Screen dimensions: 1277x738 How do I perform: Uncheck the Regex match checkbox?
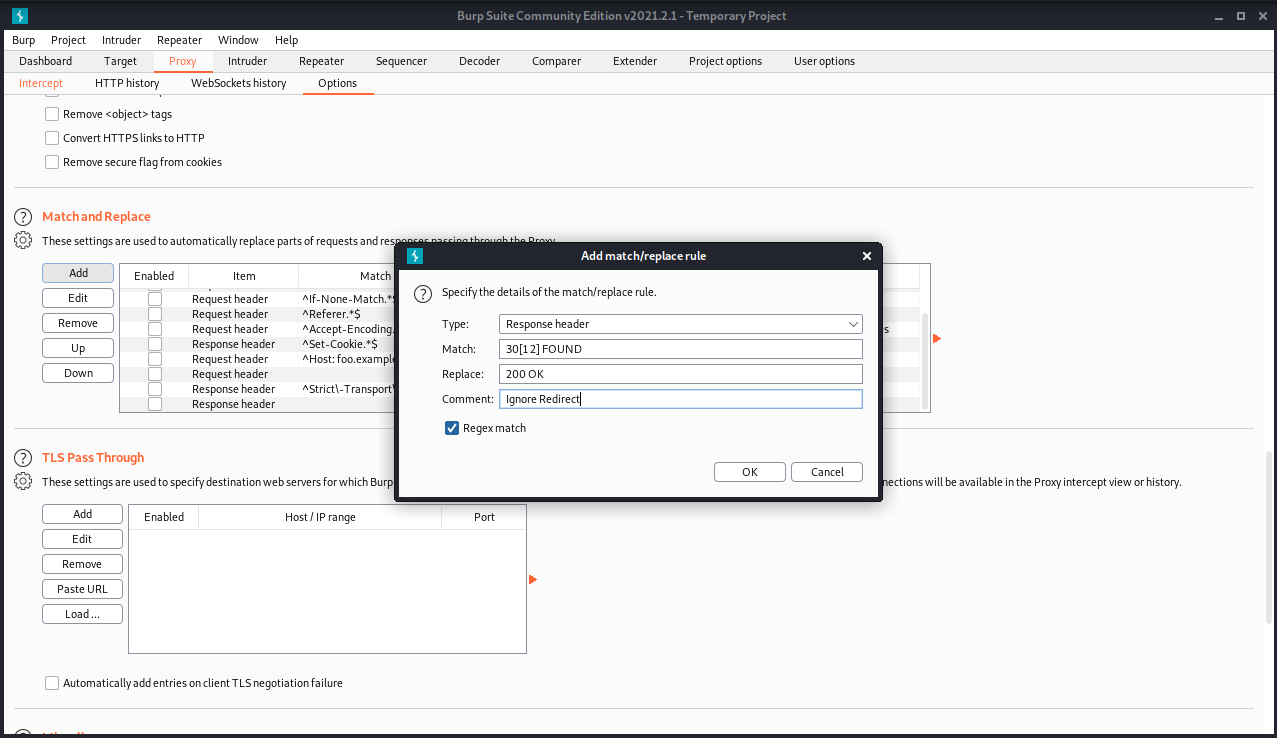pyautogui.click(x=452, y=428)
